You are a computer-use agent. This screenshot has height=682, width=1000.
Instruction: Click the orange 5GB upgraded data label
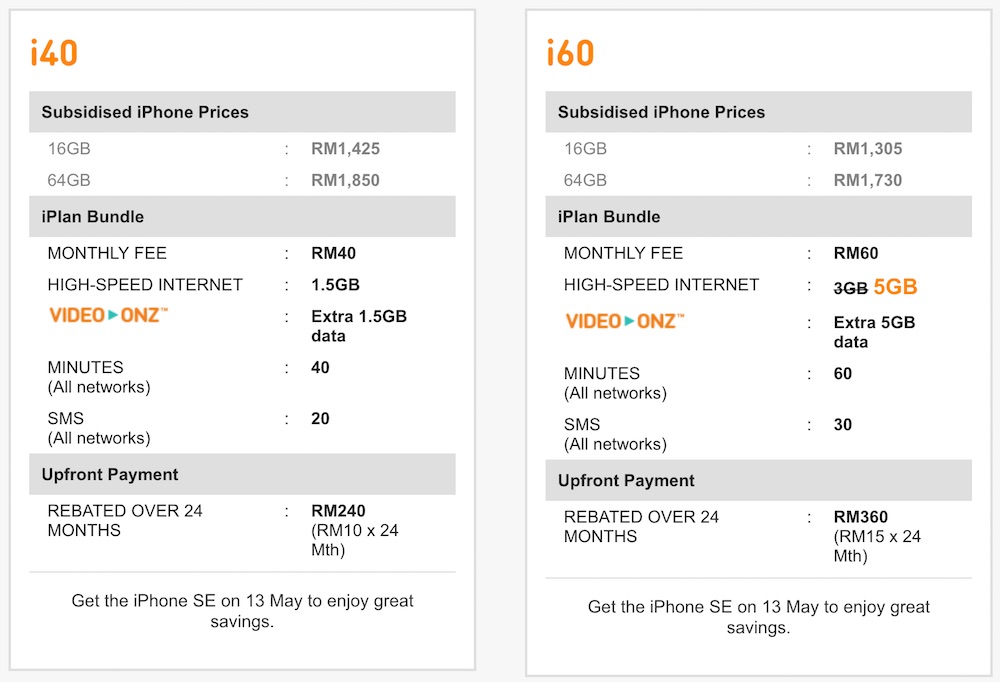click(x=895, y=287)
